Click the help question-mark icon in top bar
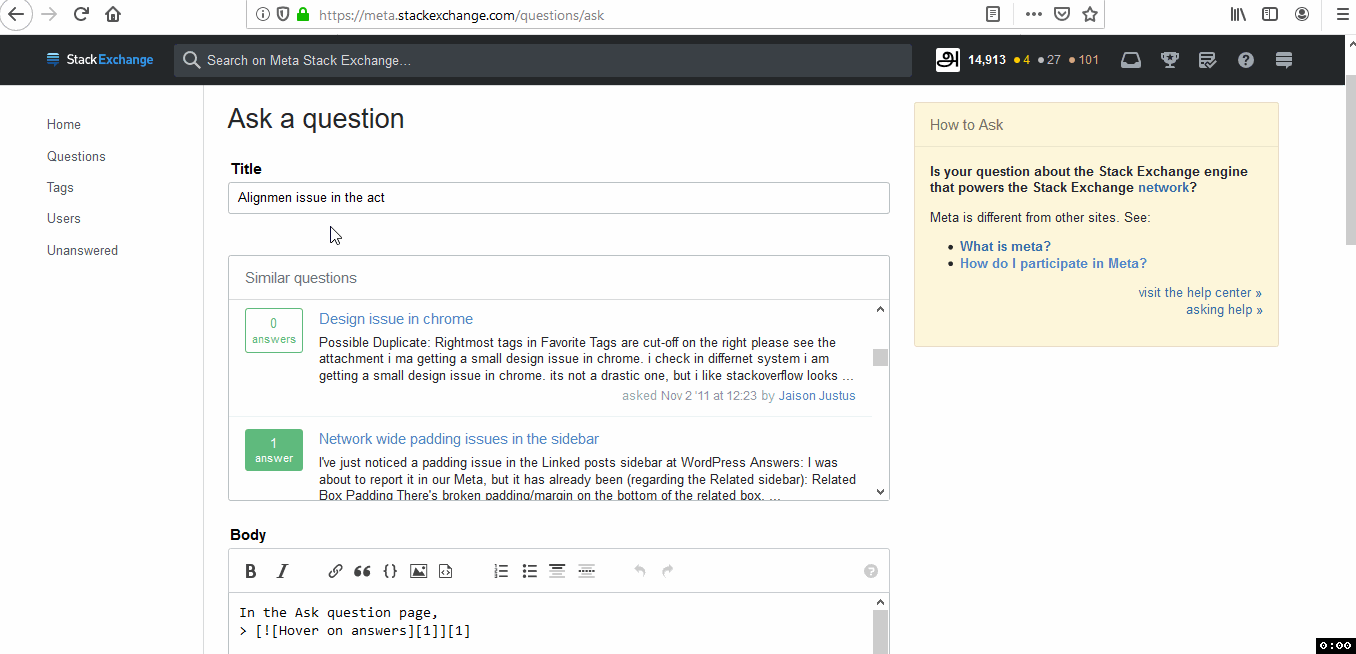Screen dimensions: 1356x654 point(1245,60)
